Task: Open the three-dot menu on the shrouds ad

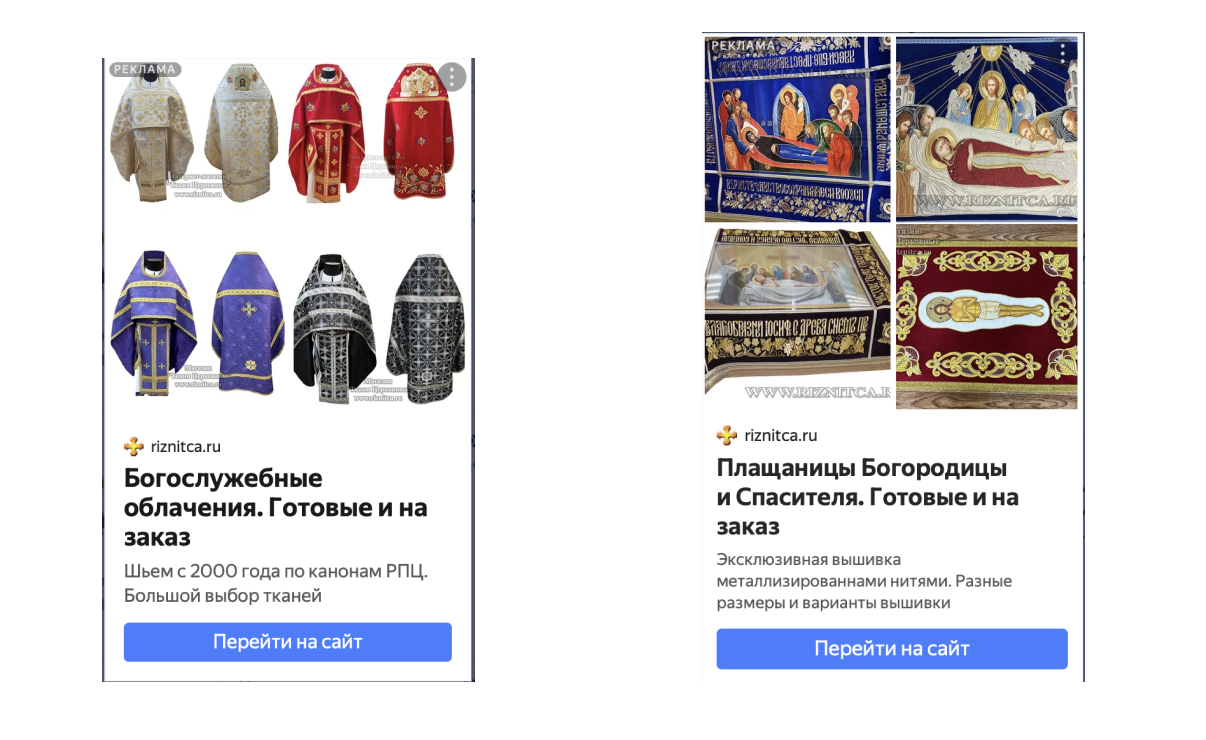Action: 1063,52
